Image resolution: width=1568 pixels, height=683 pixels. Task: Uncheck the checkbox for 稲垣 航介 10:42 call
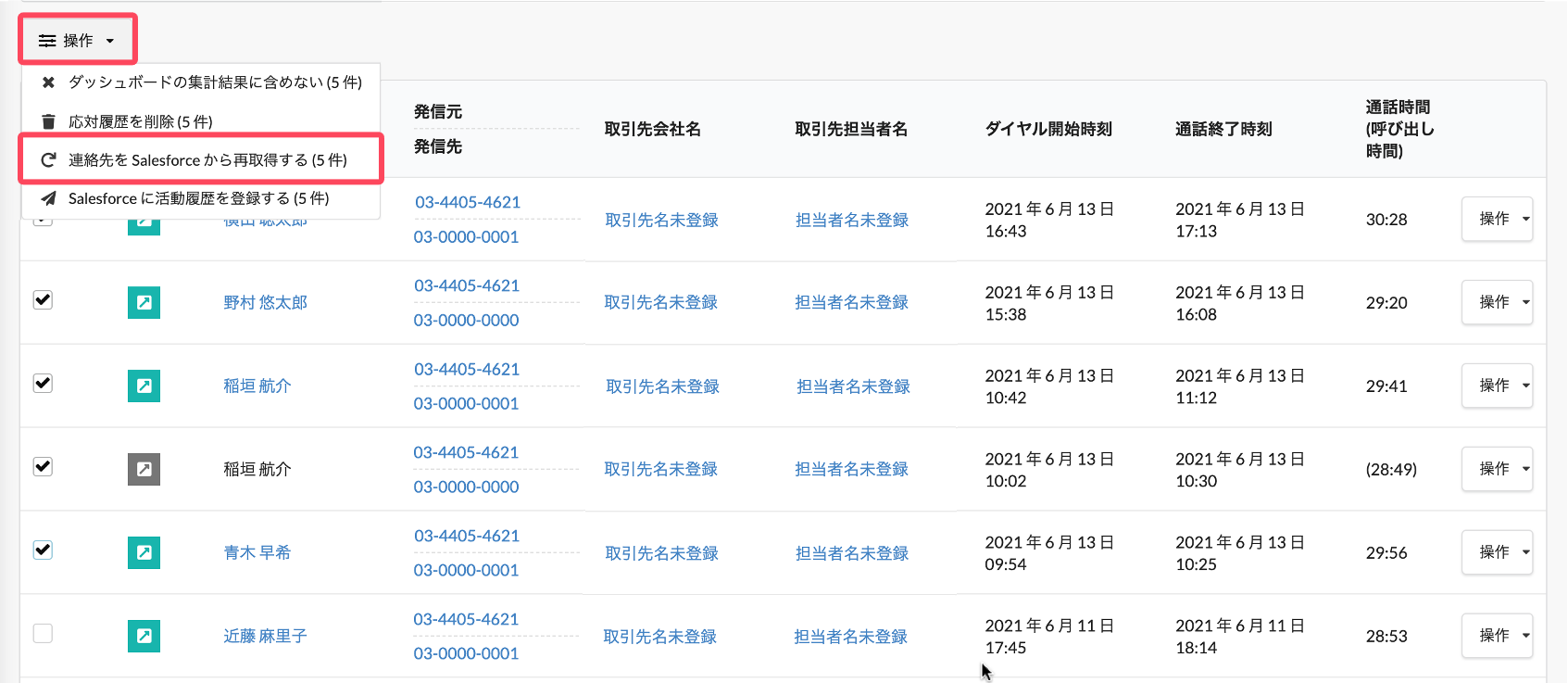(43, 383)
